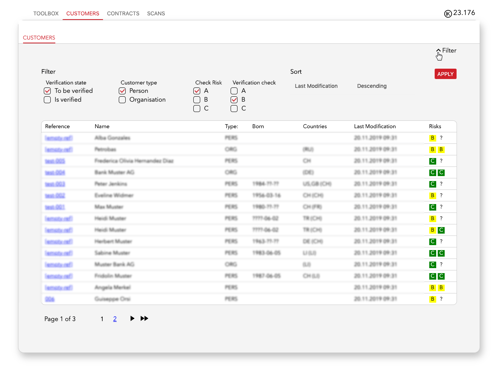Screen dimensions: 500x369
Task: Click first yellow B badge for Angela Merkel
Action: click(x=432, y=288)
